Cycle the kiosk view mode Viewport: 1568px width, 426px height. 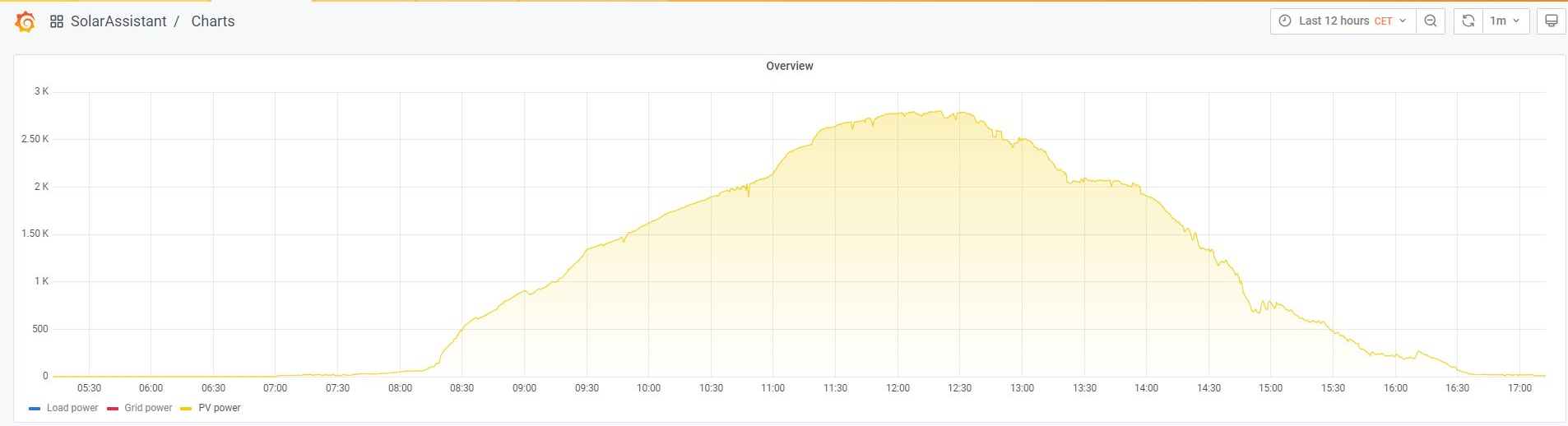pos(1551,21)
